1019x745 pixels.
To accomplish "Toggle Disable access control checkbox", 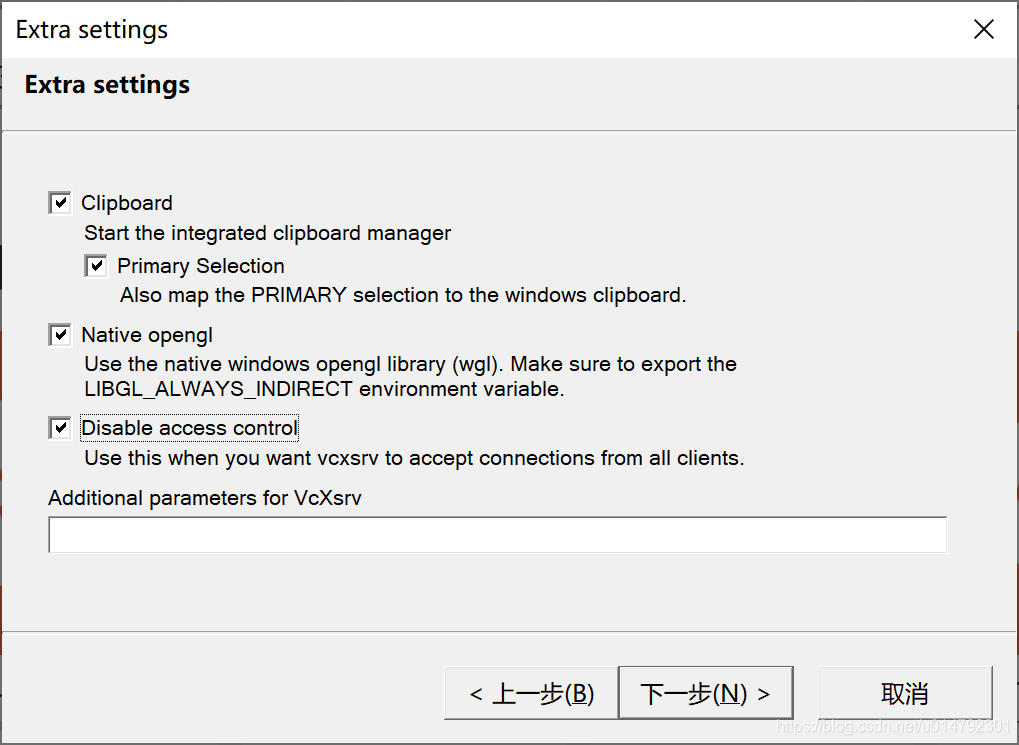I will [x=60, y=428].
